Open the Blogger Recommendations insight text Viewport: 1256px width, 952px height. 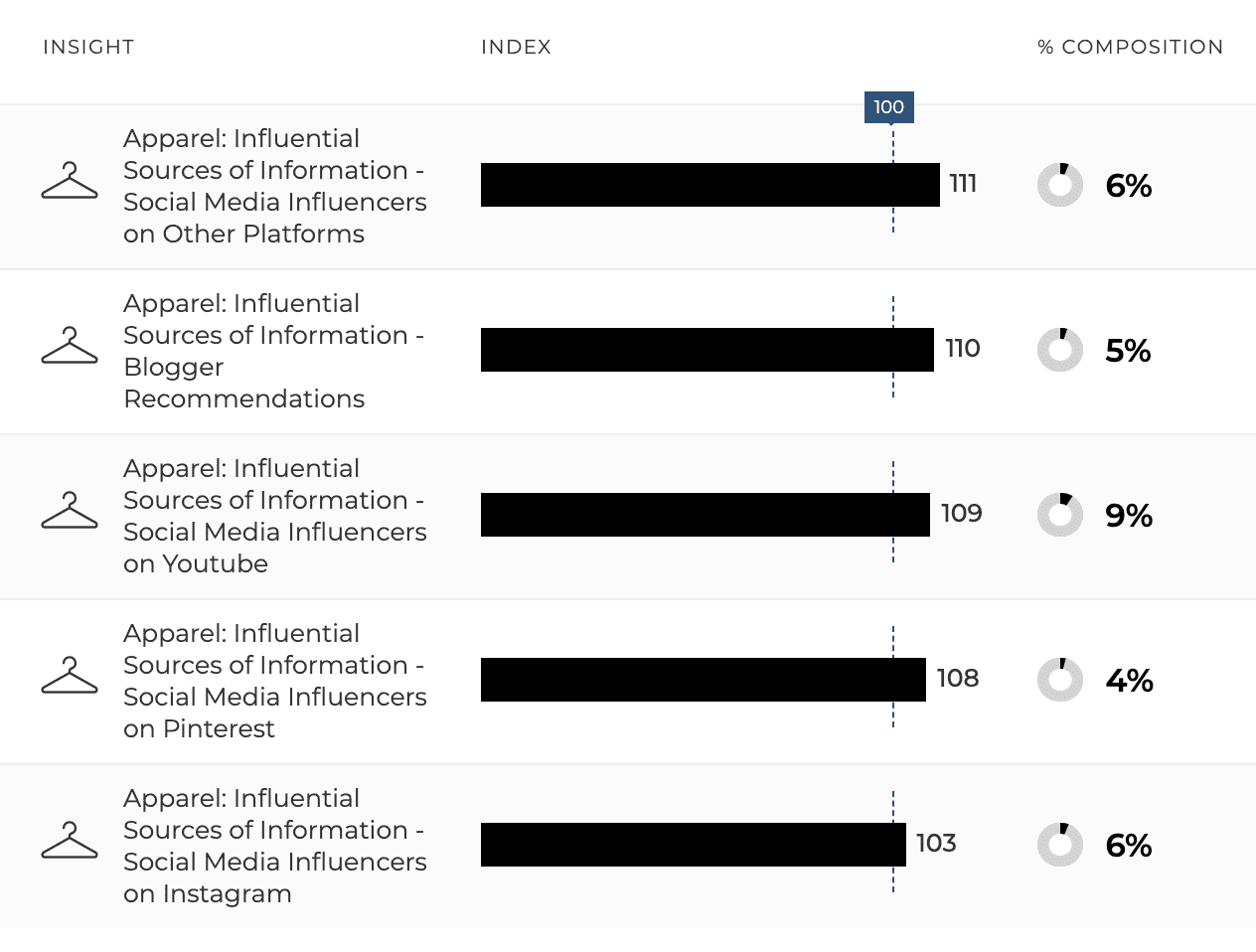coord(273,351)
